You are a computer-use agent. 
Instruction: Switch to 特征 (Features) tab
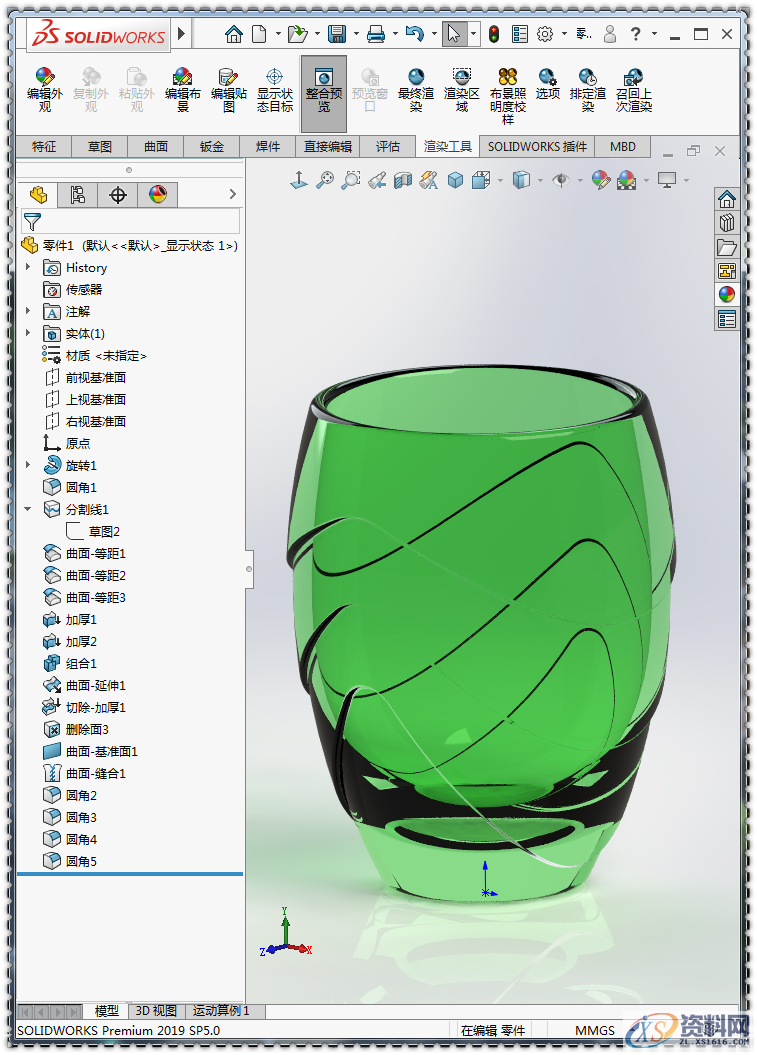(x=44, y=147)
